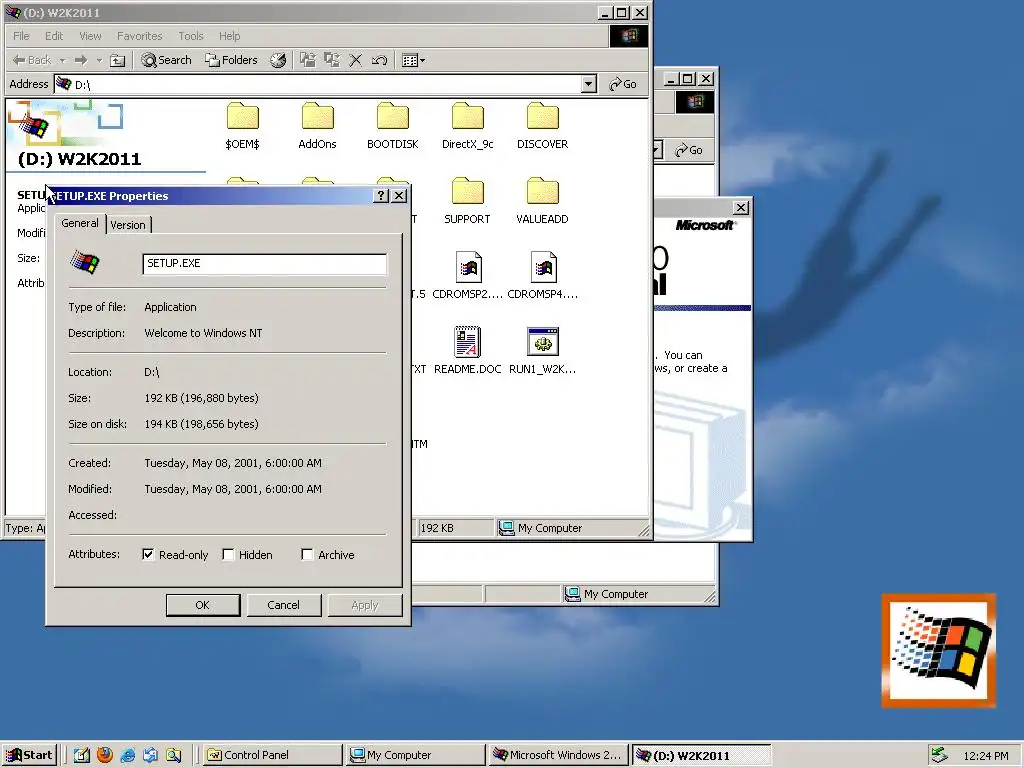Select the README.DOC document icon
1024x768 pixels.
tap(468, 342)
